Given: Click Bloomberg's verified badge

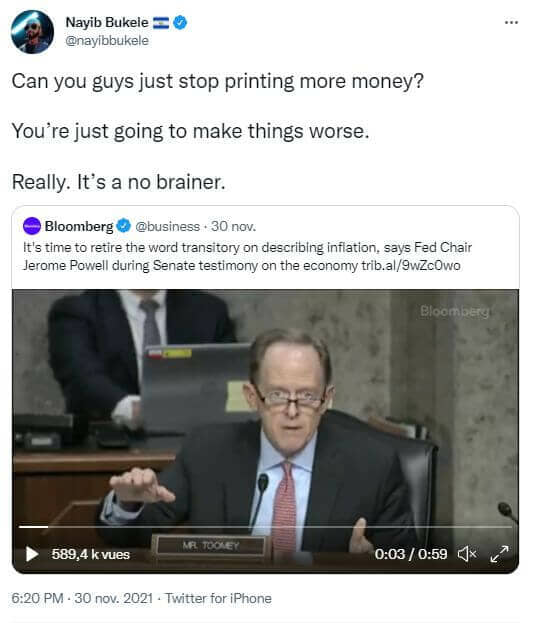Looking at the screenshot, I should pos(123,226).
